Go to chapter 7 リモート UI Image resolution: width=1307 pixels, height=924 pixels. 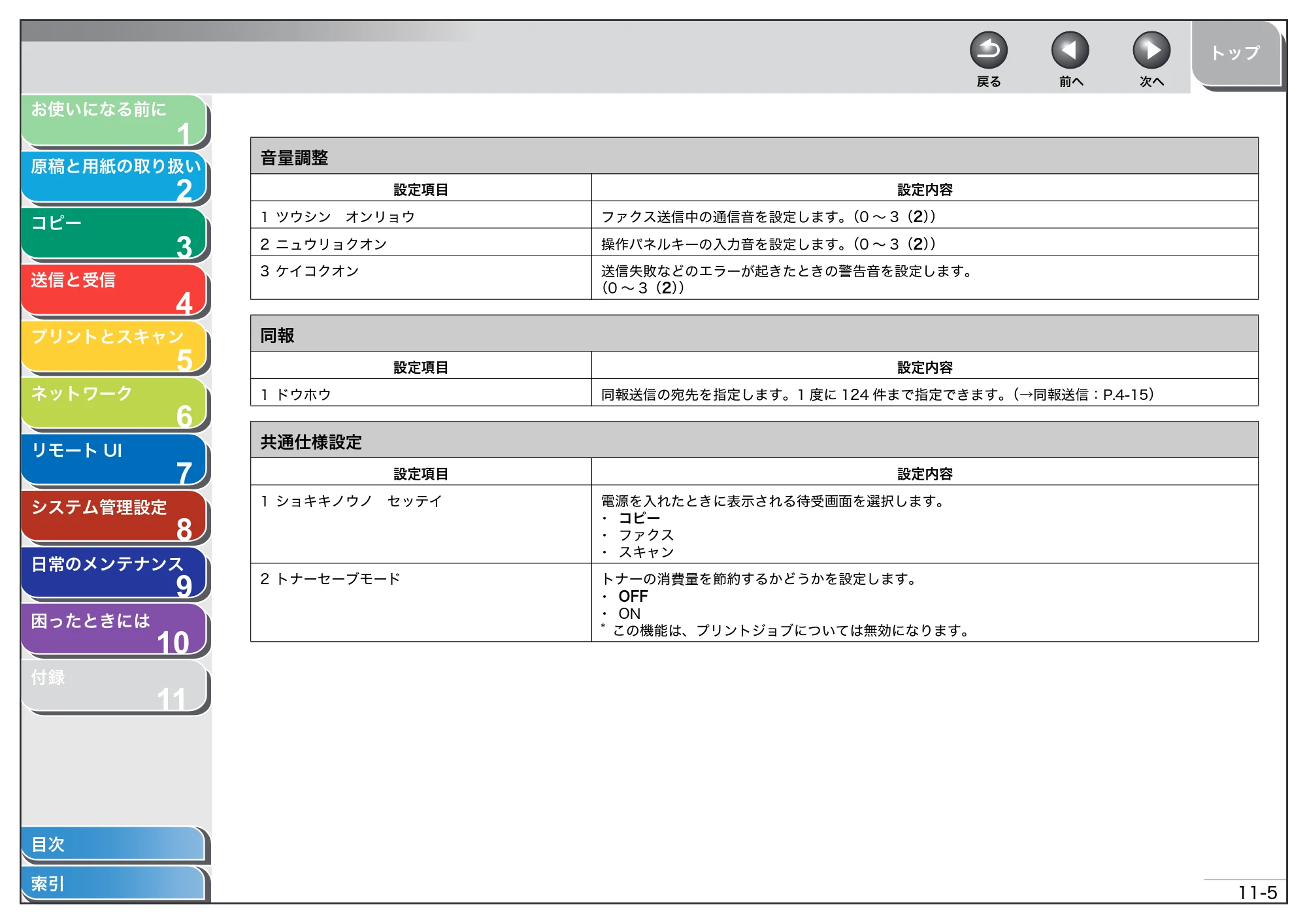coord(114,461)
